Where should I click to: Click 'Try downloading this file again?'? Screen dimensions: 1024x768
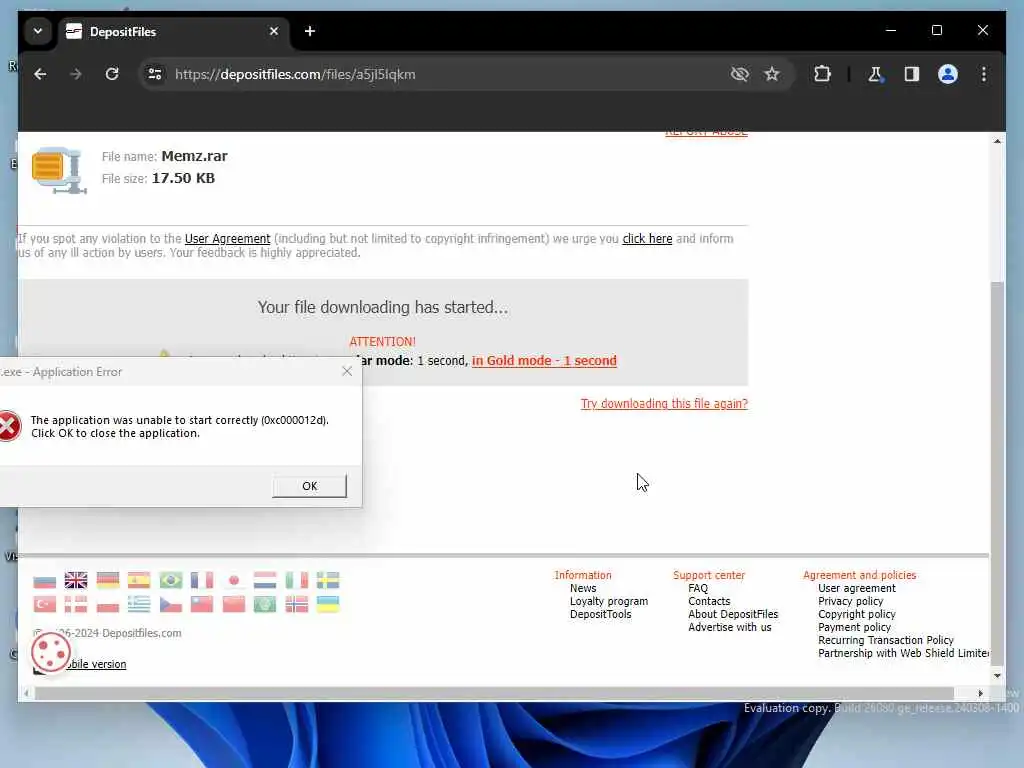click(664, 404)
